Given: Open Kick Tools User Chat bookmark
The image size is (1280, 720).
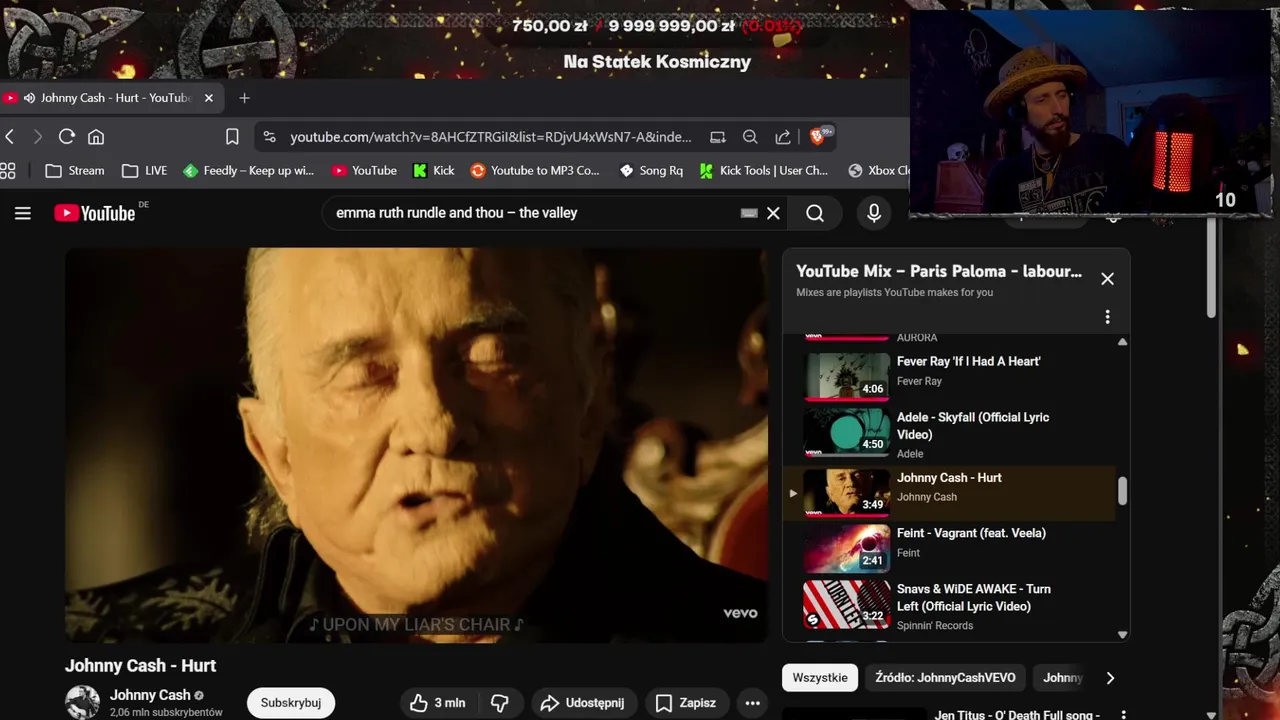Looking at the screenshot, I should coord(764,171).
